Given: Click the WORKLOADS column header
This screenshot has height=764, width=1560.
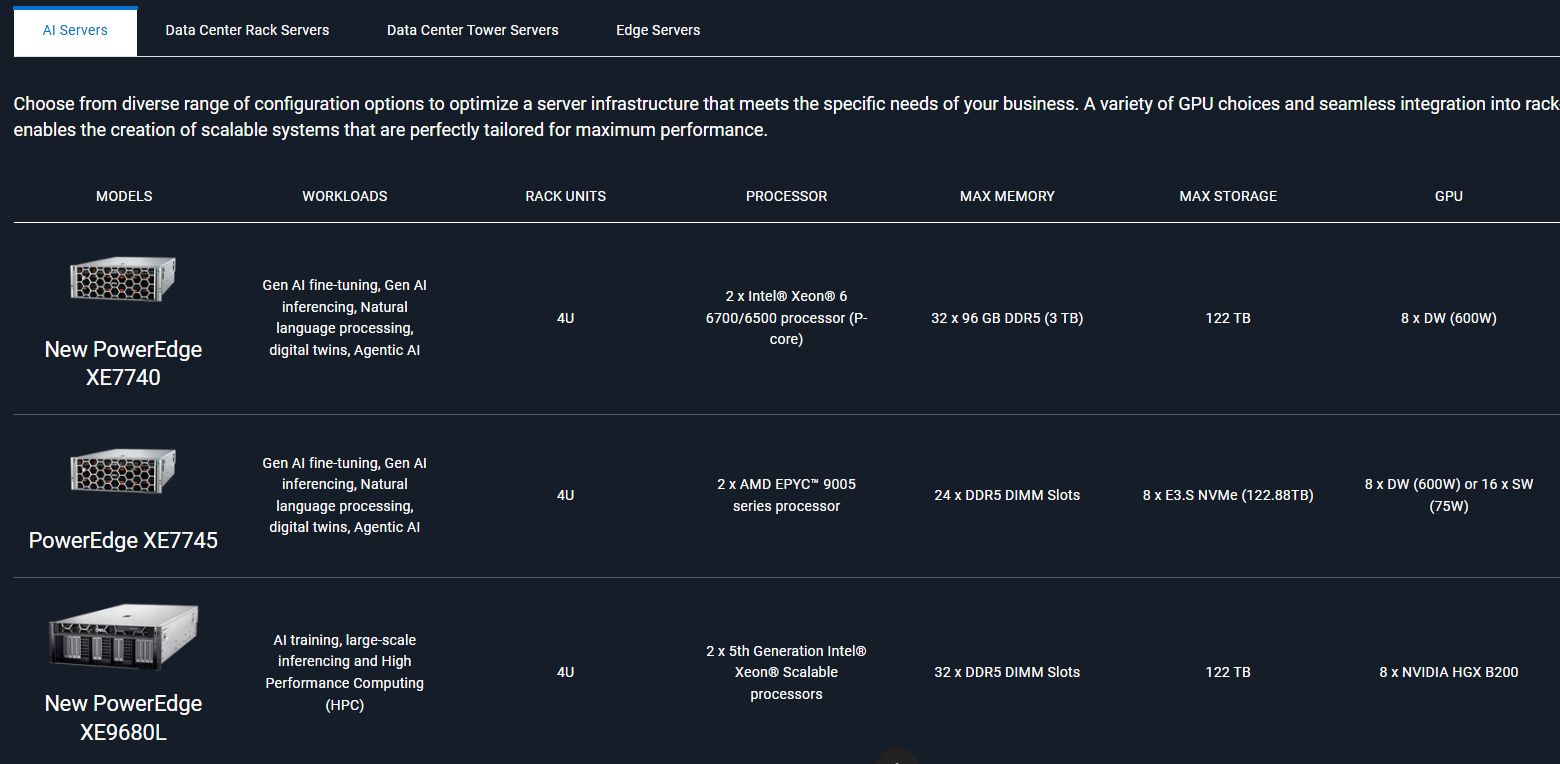Looking at the screenshot, I should [x=345, y=196].
